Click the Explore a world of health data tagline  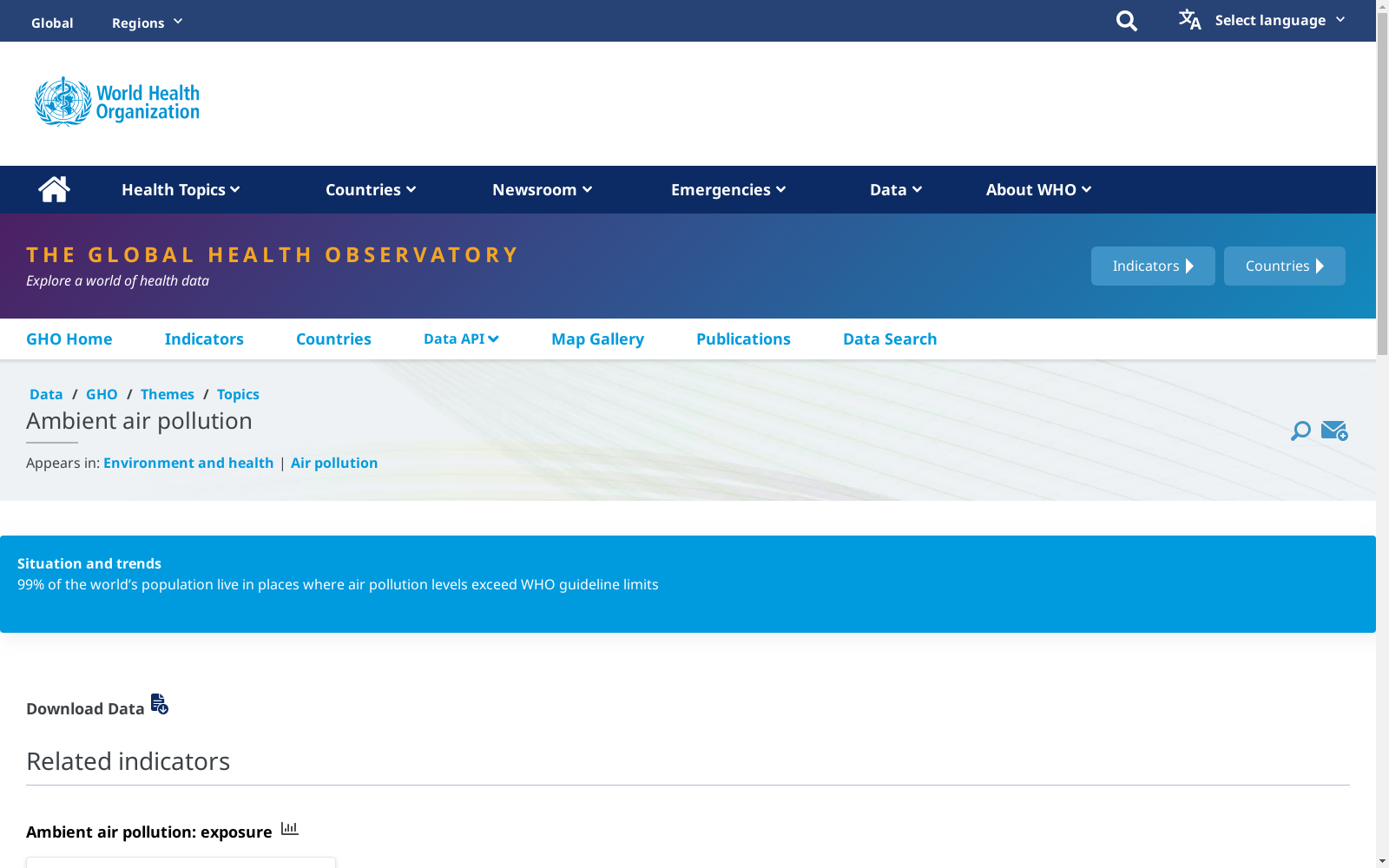[117, 280]
